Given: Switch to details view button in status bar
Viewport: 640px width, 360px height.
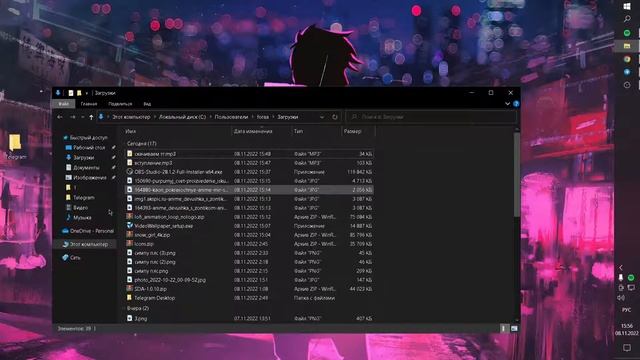Looking at the screenshot, I should point(503,329).
